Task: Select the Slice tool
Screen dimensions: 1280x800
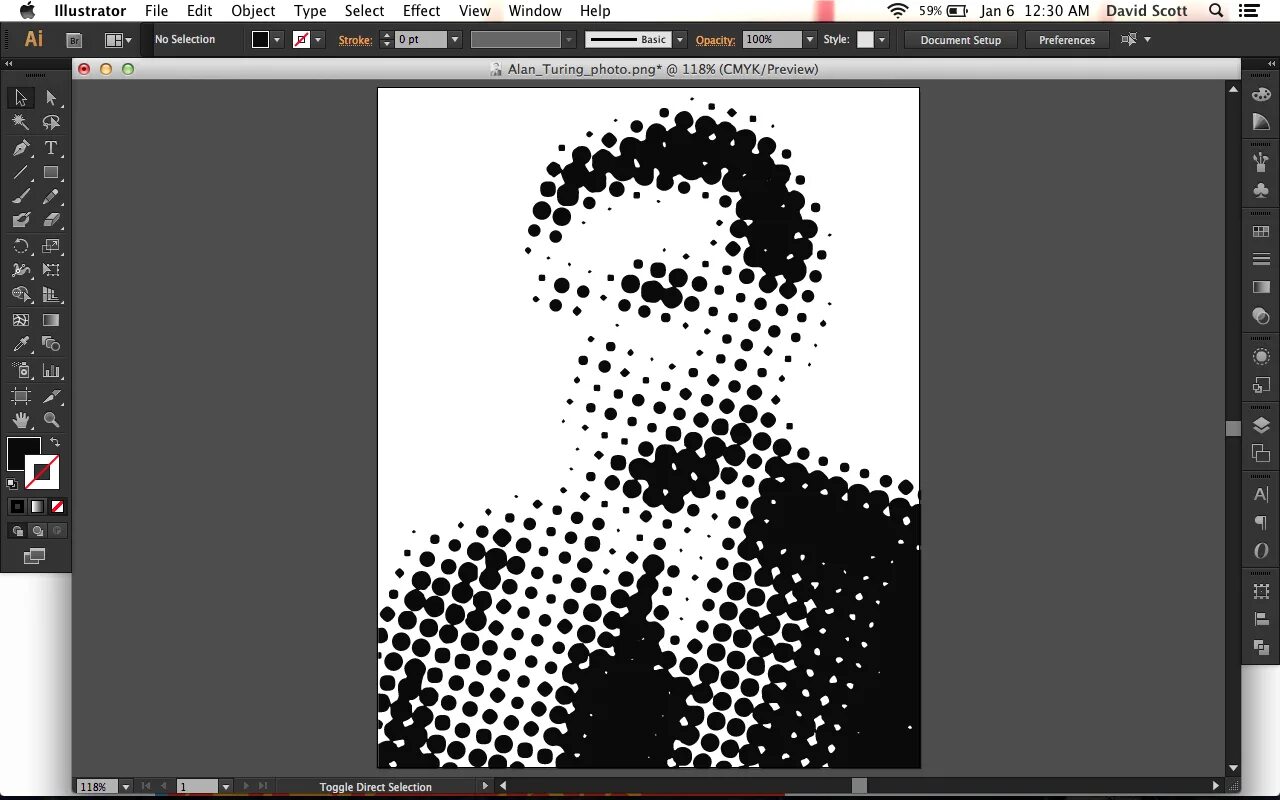Action: [51, 396]
